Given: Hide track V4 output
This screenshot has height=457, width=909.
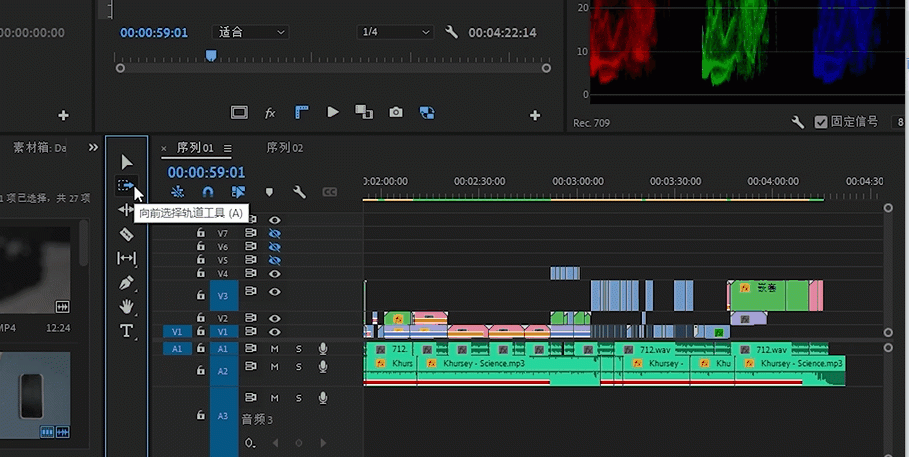Looking at the screenshot, I should (x=274, y=273).
